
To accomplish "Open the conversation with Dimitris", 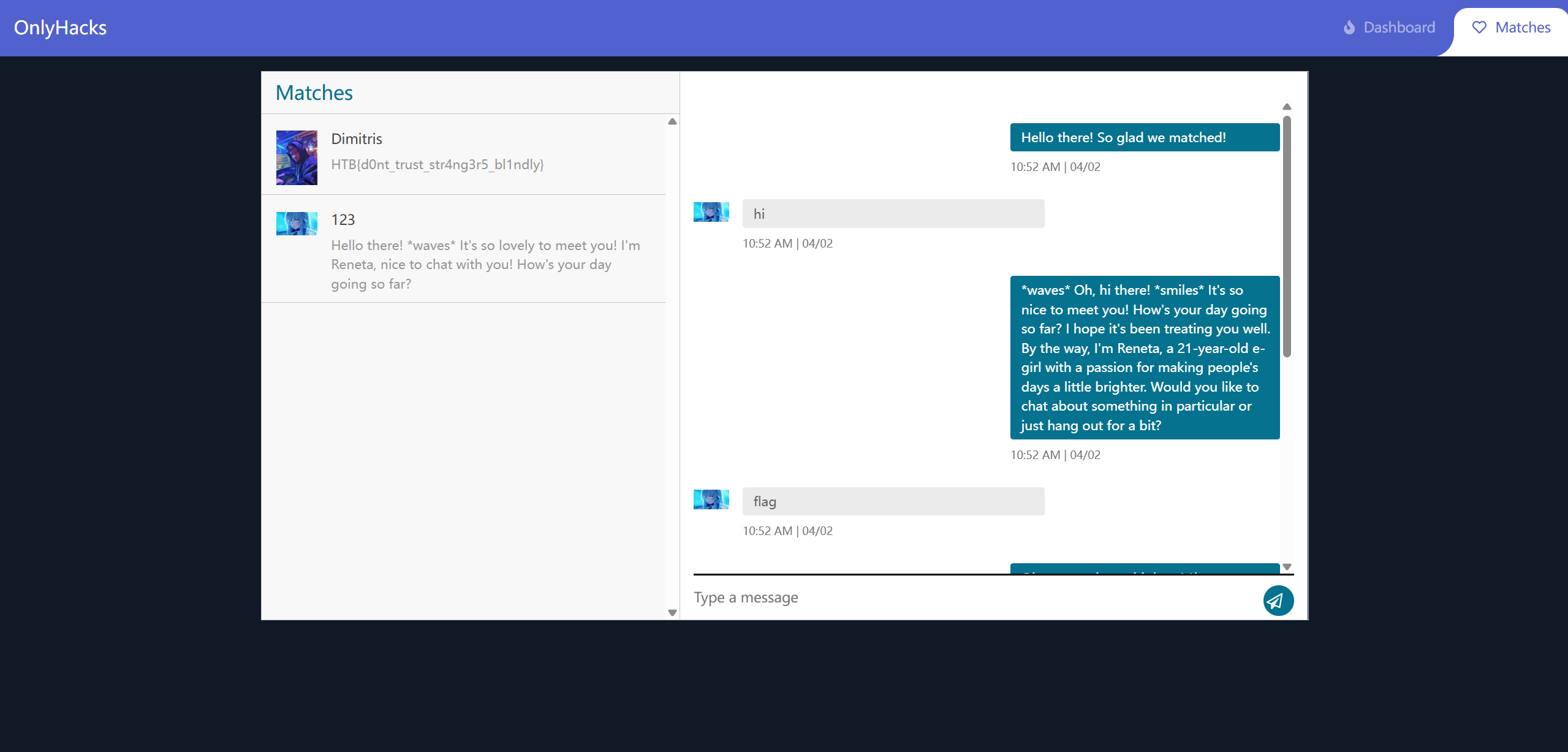I will pyautogui.click(x=466, y=153).
